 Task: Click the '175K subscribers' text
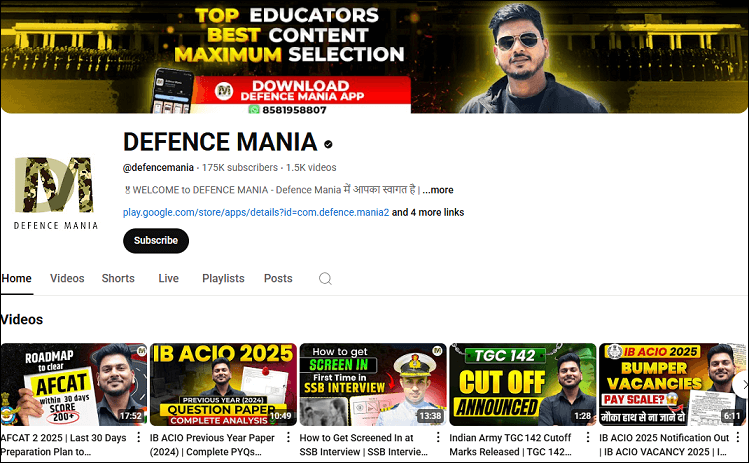point(240,168)
